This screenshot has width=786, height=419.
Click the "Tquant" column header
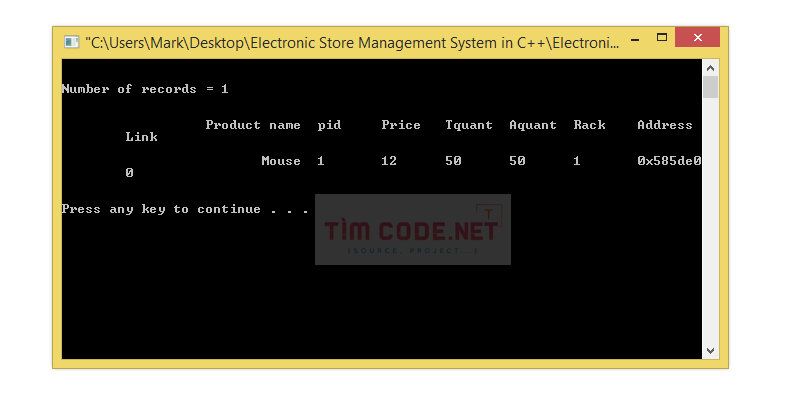point(469,125)
